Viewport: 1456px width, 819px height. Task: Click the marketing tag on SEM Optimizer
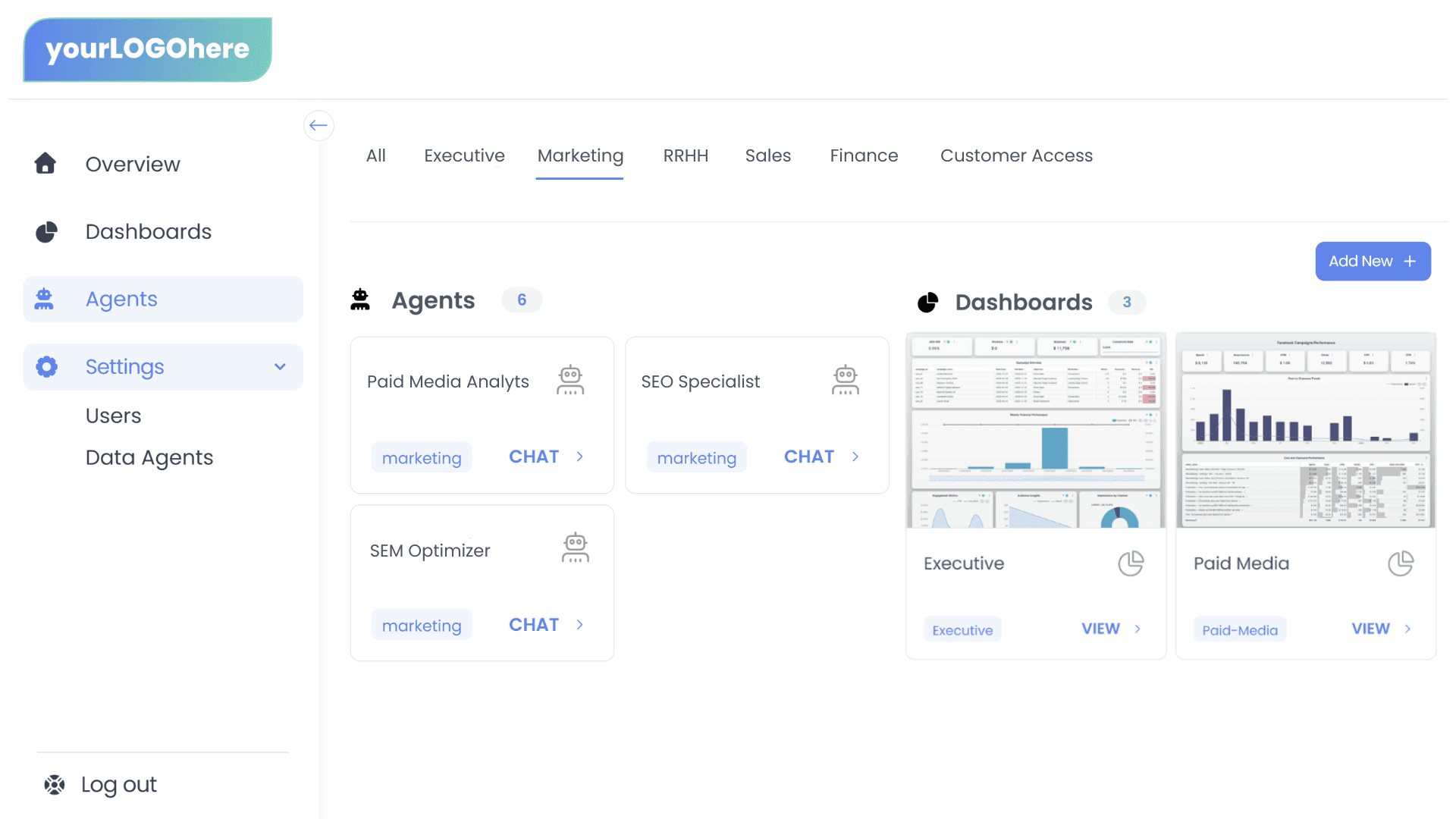click(x=422, y=626)
